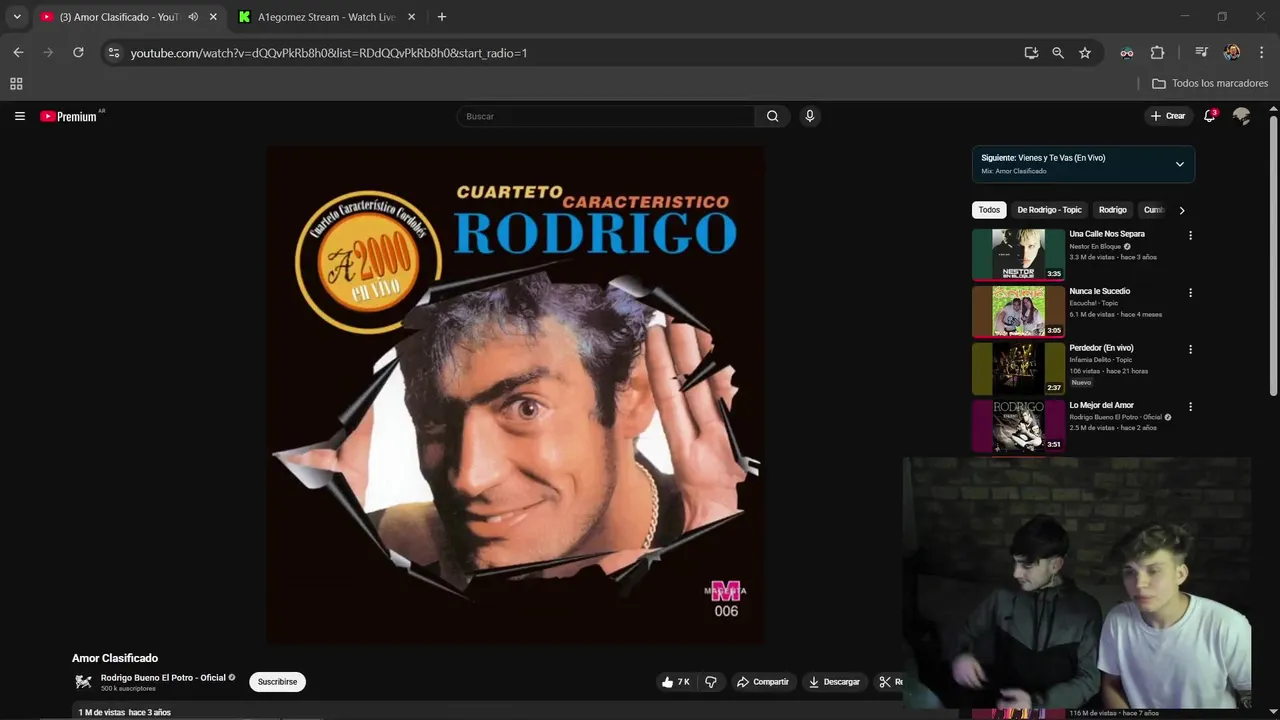Click the Perdedor (En vivo) title
Viewport: 1280px width, 720px height.
pyautogui.click(x=1101, y=348)
